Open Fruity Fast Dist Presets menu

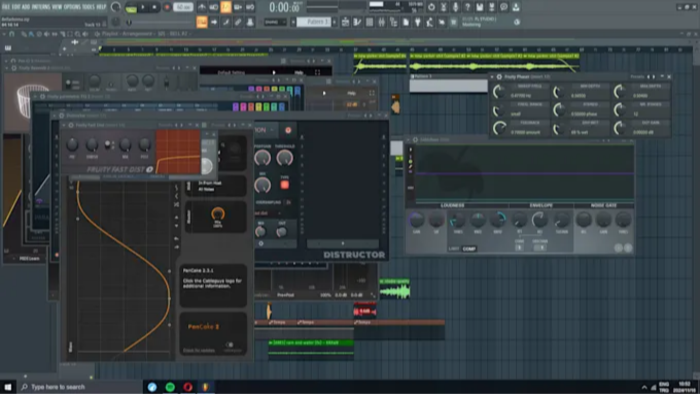tap(165, 125)
